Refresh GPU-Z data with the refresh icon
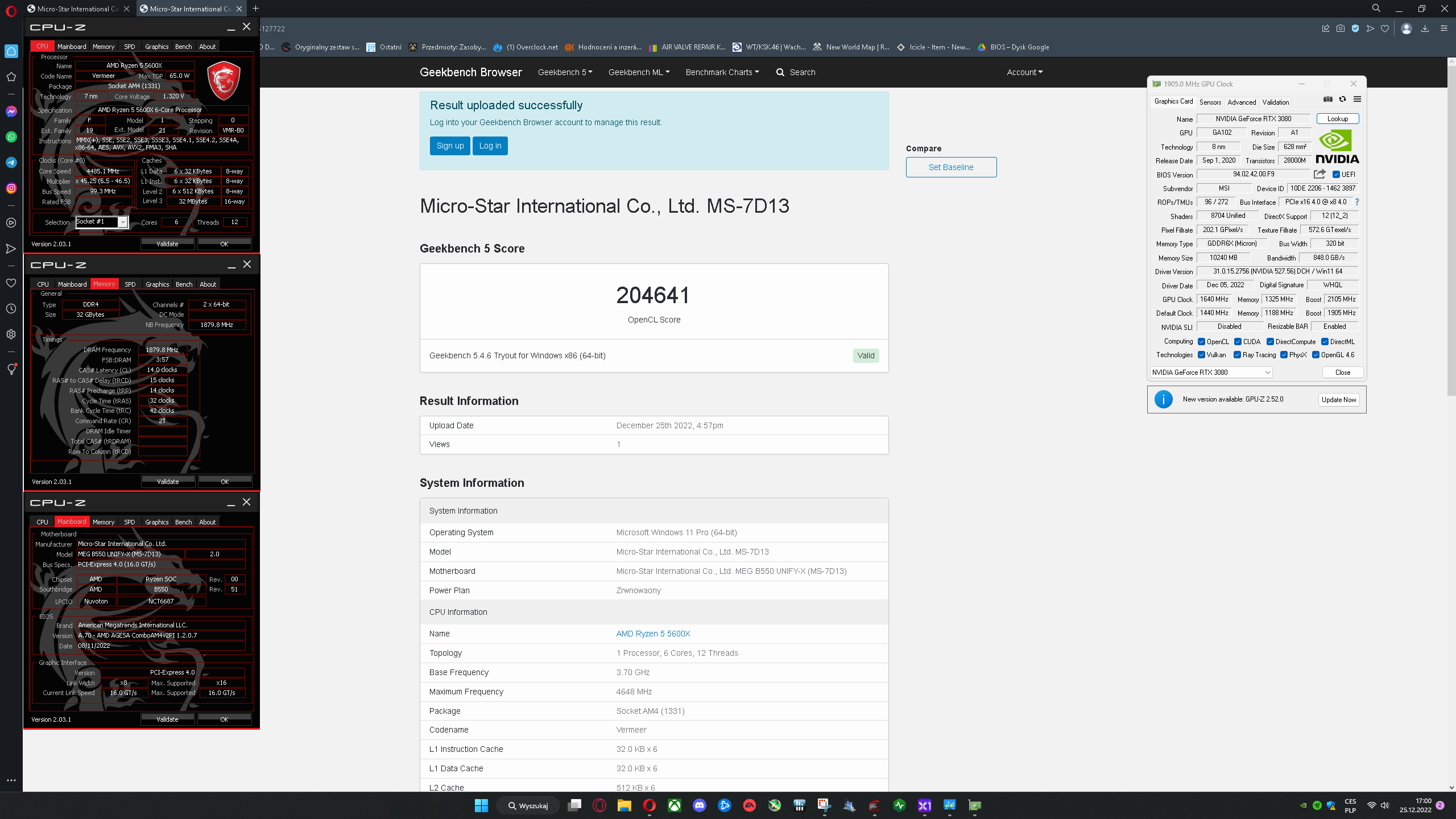Screen dimensions: 1456x819 tap(1342, 99)
